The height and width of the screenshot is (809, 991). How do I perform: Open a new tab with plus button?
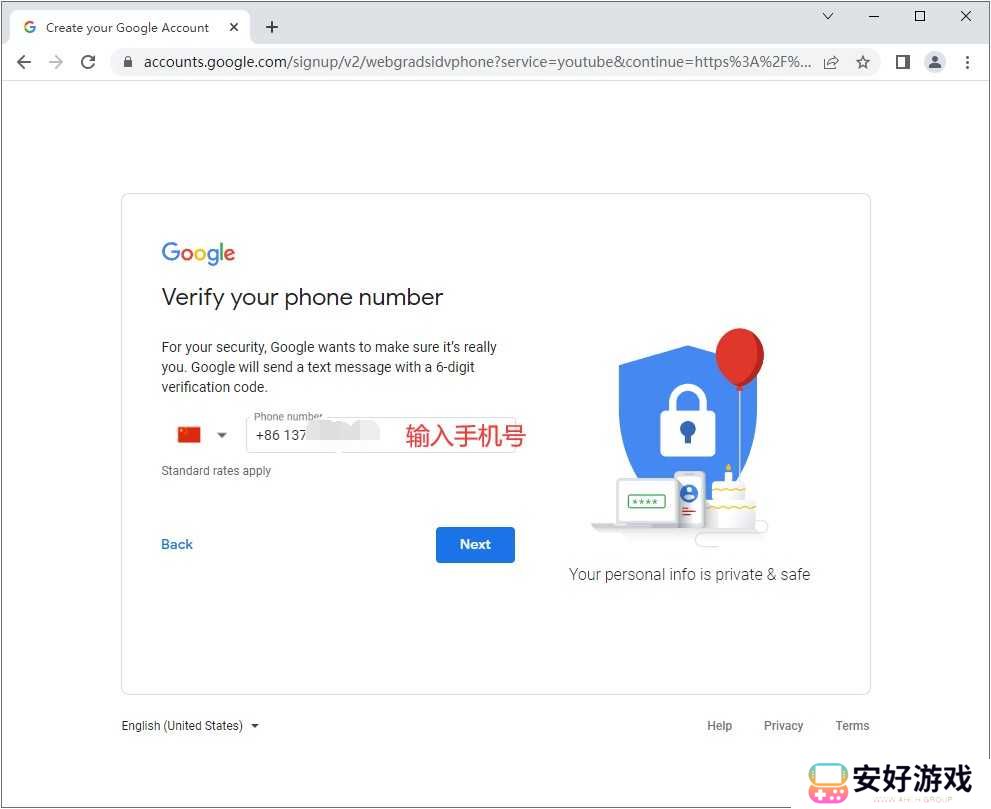(272, 27)
